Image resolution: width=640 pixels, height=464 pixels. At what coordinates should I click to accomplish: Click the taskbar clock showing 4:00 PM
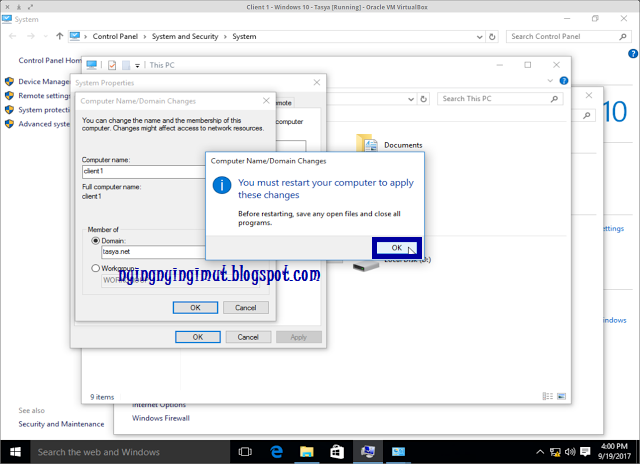614,451
